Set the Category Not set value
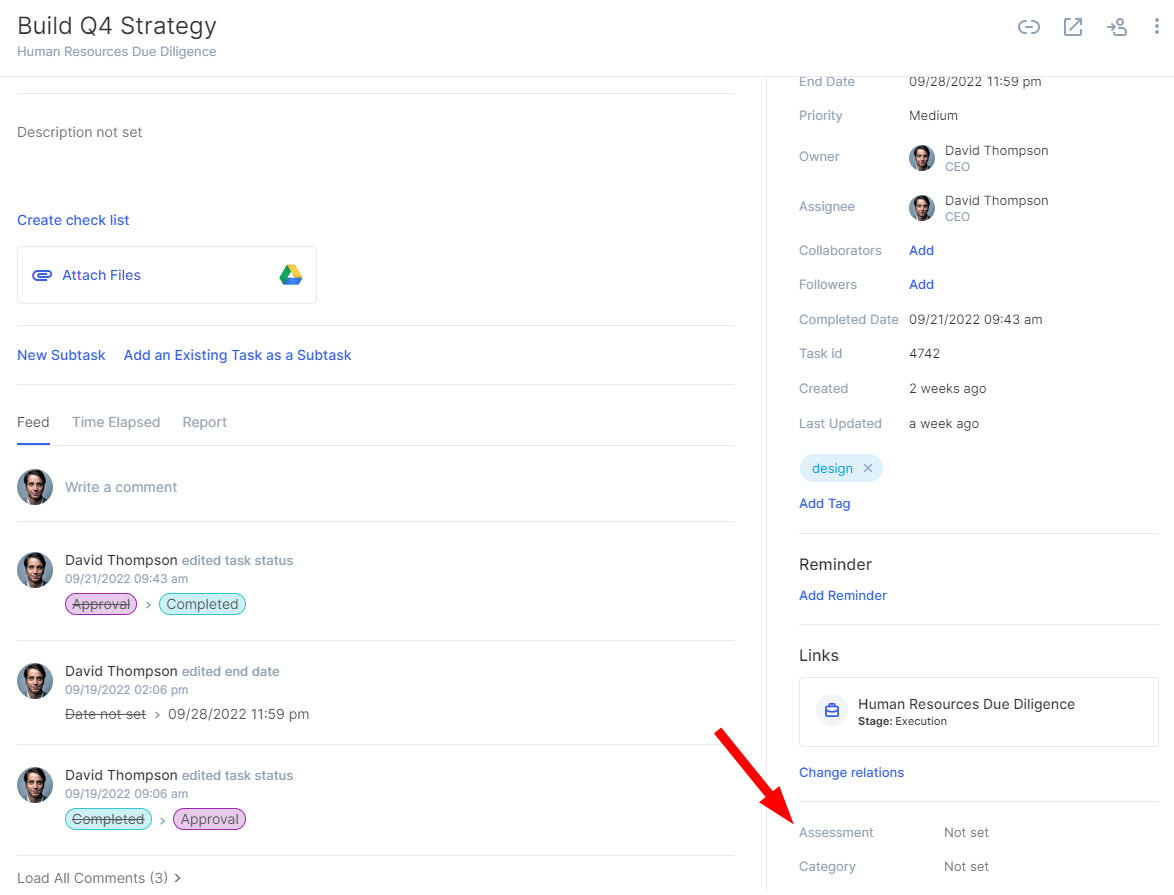The height and width of the screenshot is (895, 1174). click(x=966, y=867)
